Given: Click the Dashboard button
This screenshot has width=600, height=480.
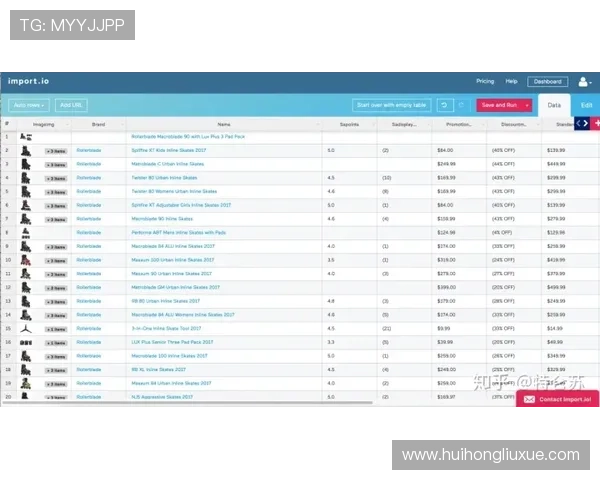Looking at the screenshot, I should (547, 81).
